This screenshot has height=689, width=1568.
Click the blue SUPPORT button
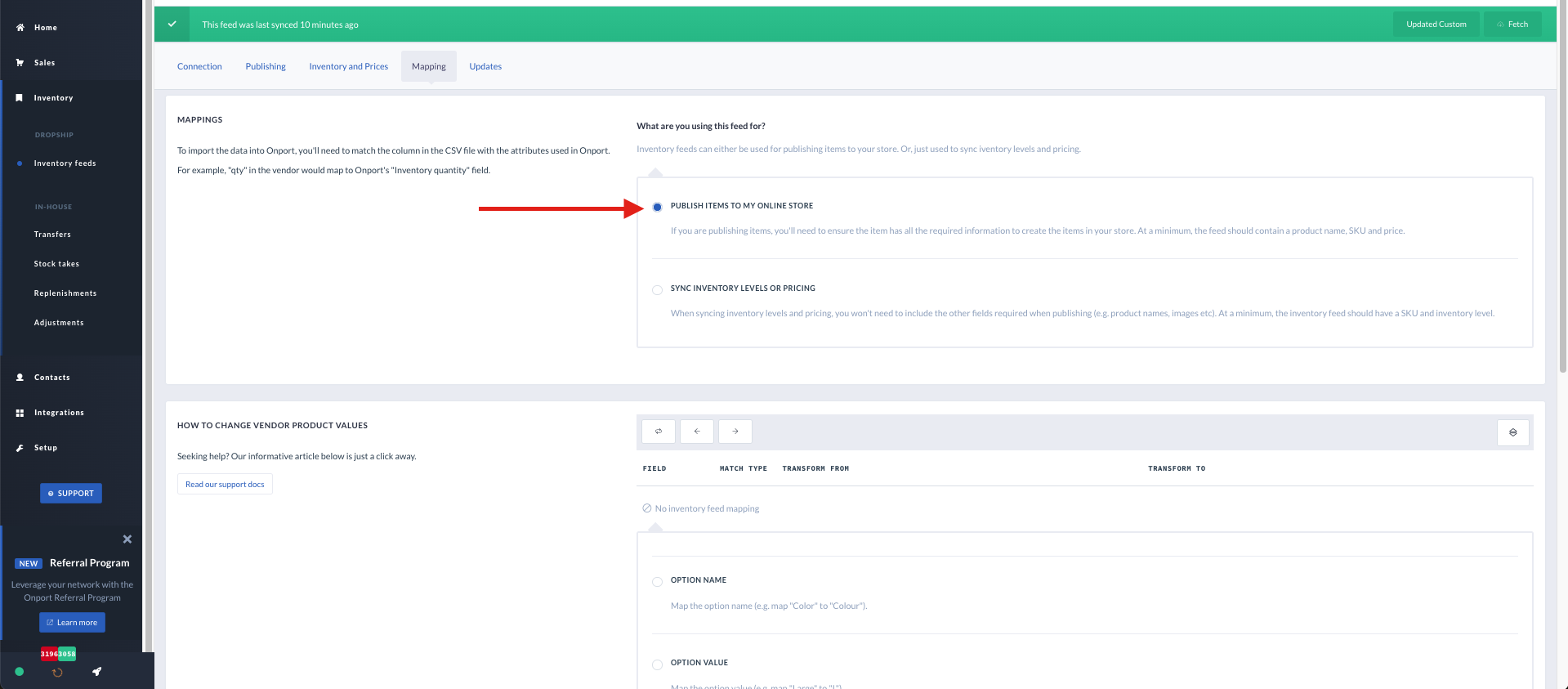coord(71,494)
